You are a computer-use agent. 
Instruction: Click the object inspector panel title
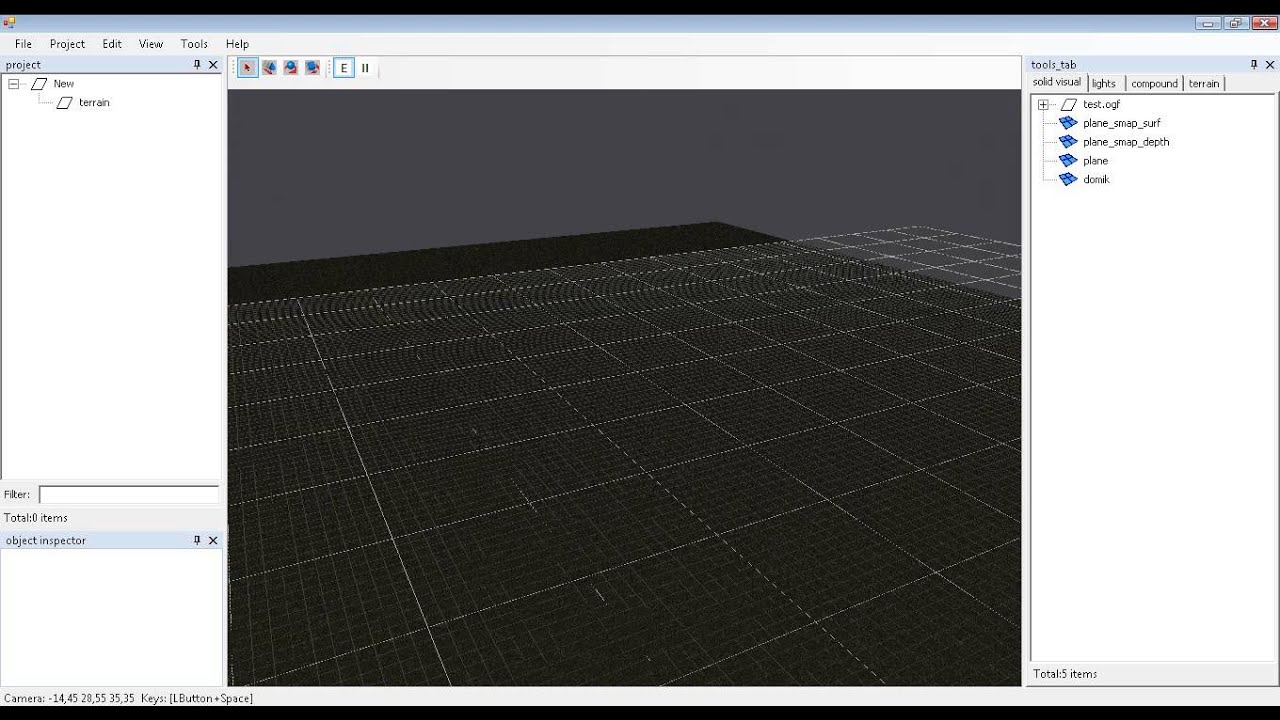click(46, 541)
